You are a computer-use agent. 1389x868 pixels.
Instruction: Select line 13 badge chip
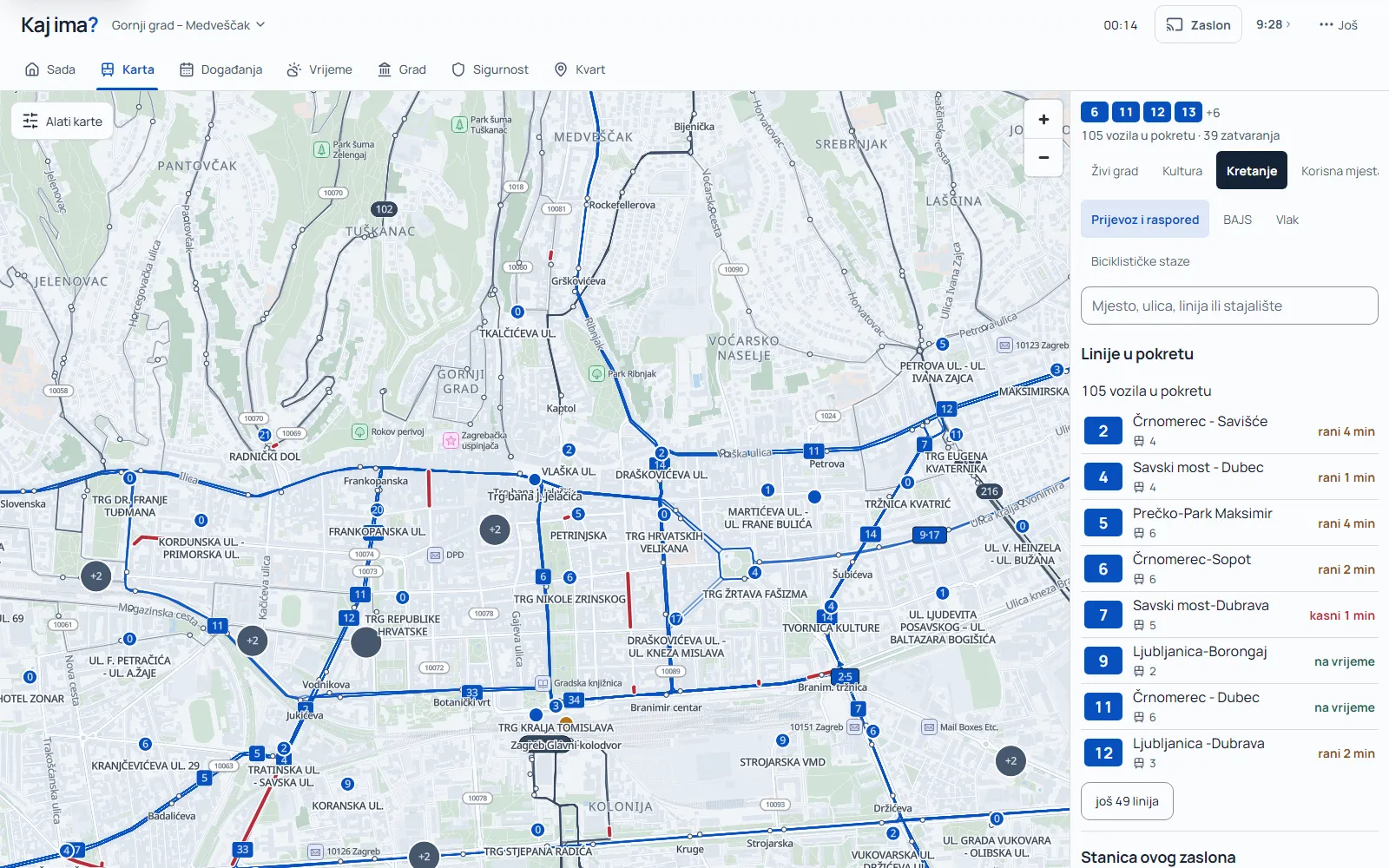(x=1188, y=112)
